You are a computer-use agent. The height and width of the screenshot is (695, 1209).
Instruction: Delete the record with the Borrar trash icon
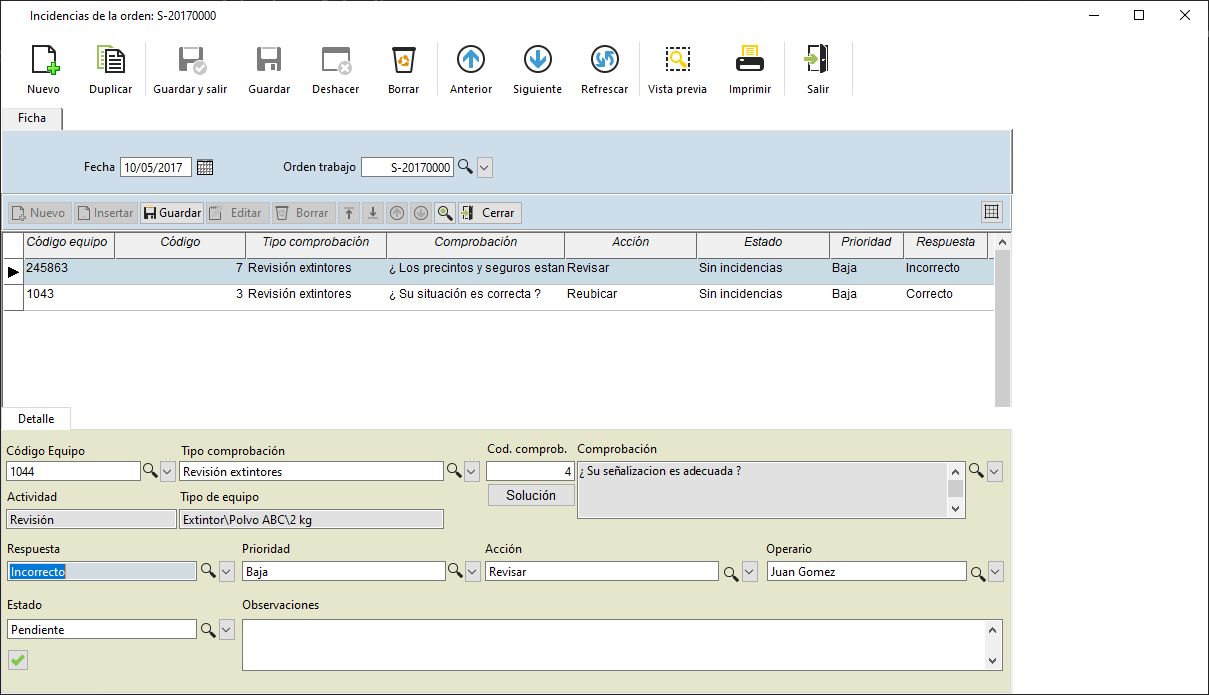pyautogui.click(x=403, y=61)
